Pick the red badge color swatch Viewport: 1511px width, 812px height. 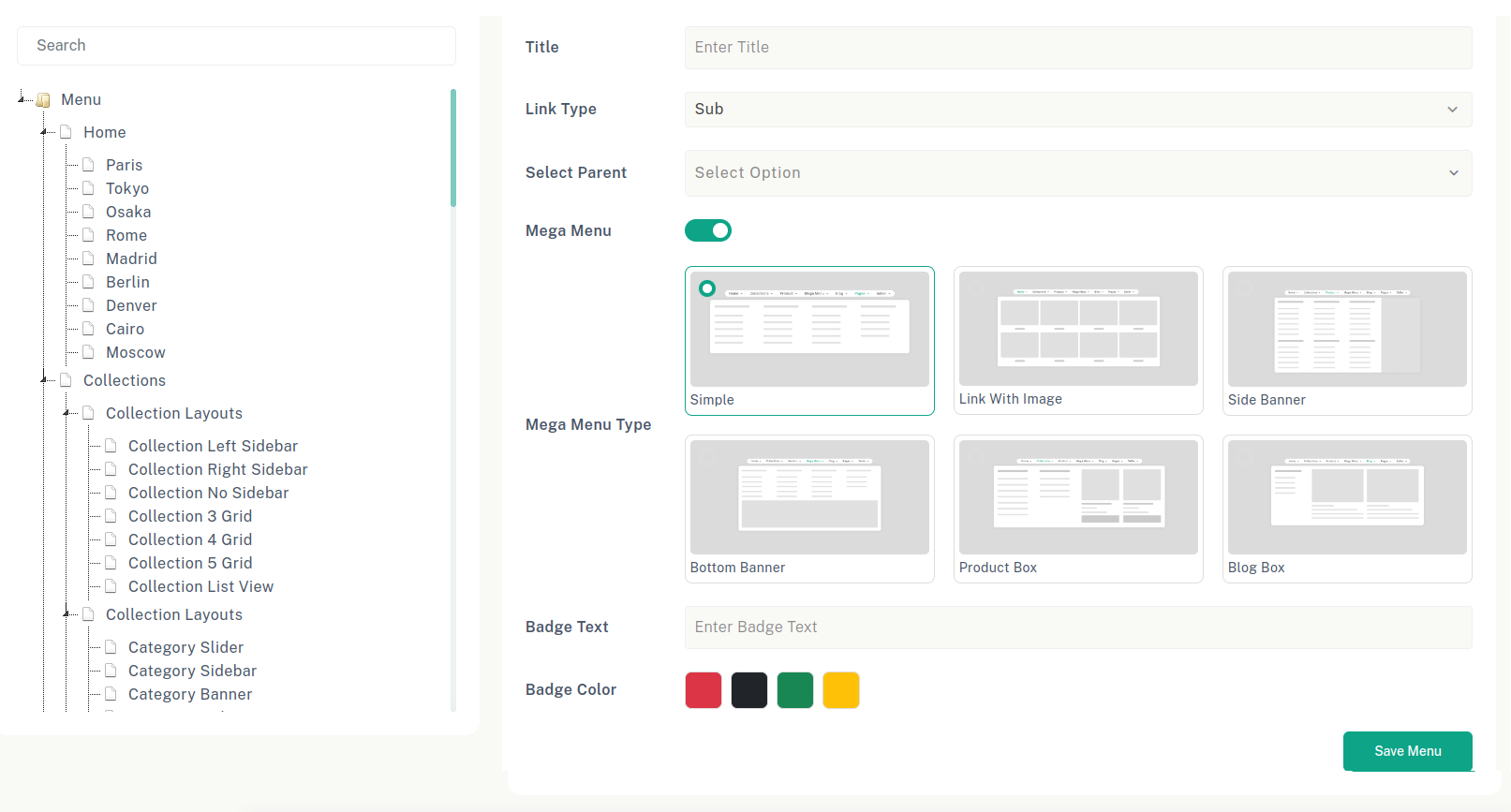(x=704, y=690)
